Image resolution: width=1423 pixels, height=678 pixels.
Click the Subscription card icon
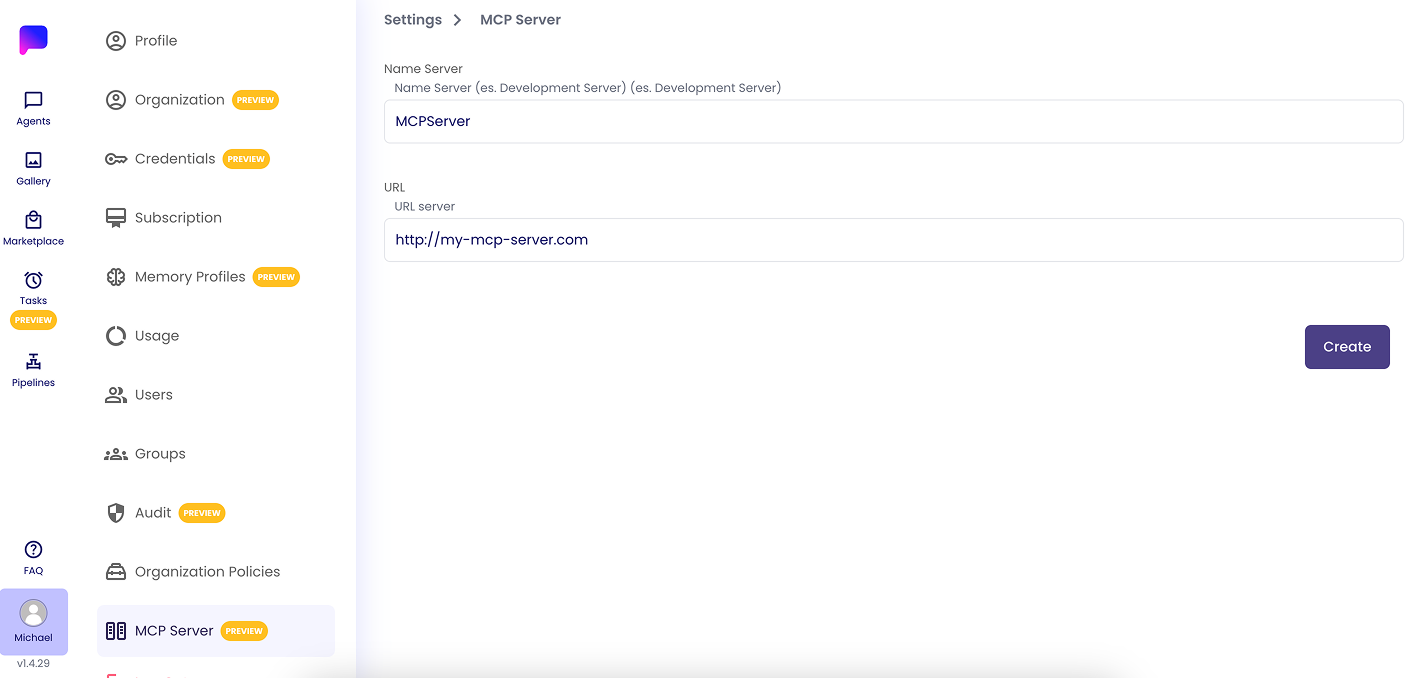tap(116, 218)
